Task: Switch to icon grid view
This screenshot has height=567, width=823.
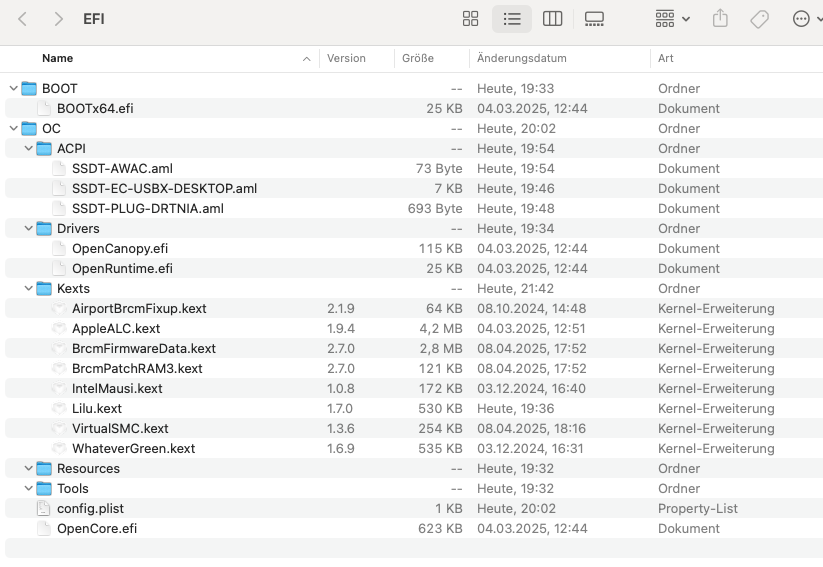Action: (x=470, y=19)
